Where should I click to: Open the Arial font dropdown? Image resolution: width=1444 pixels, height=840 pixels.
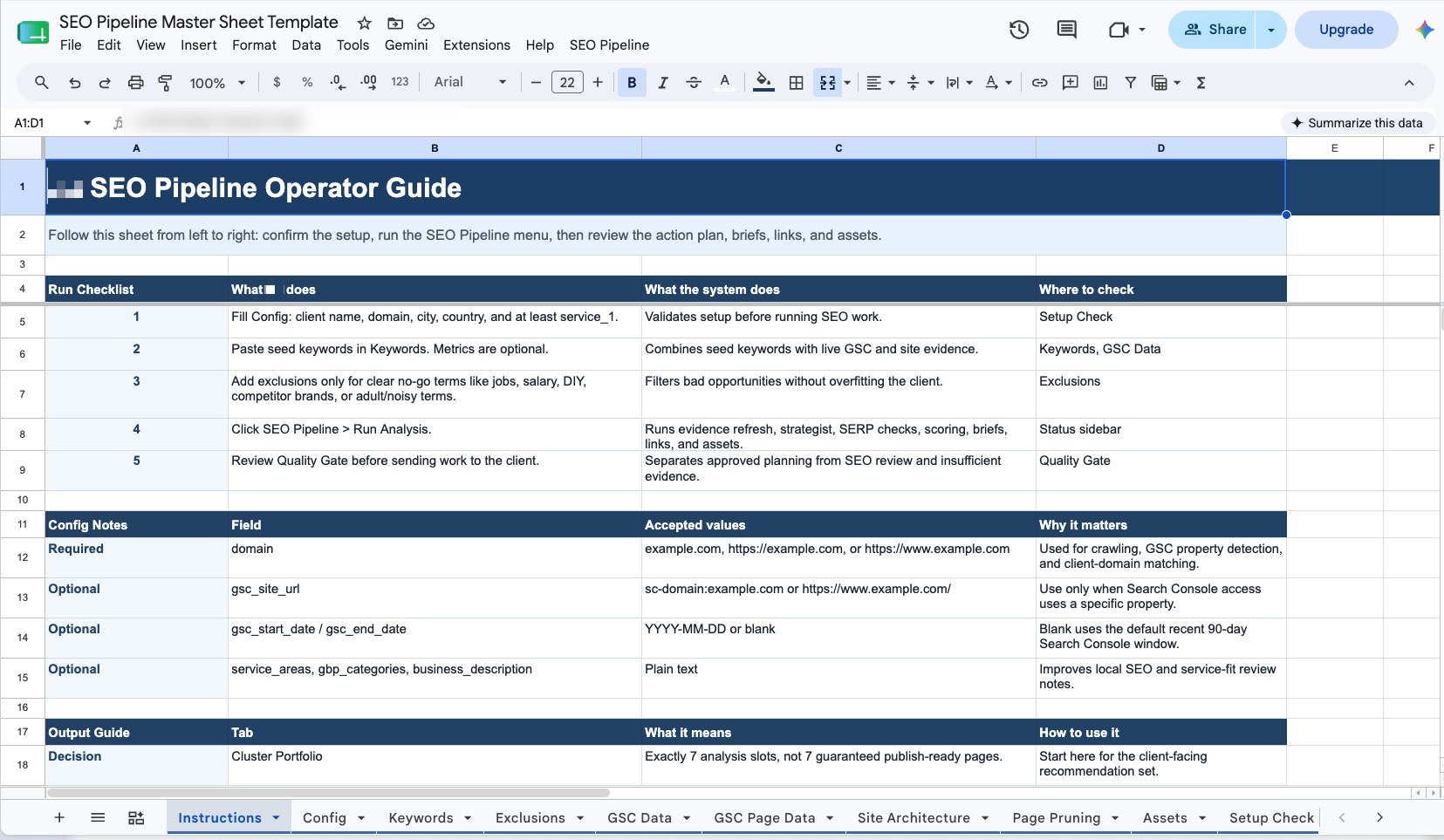[x=470, y=82]
